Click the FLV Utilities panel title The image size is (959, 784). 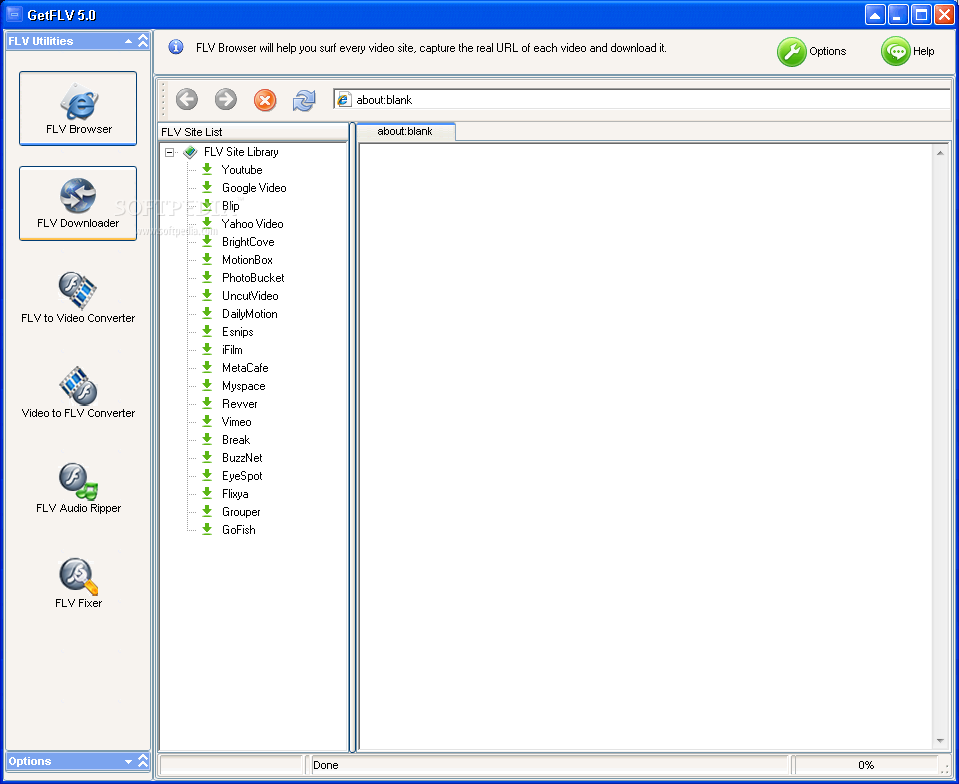tap(40, 41)
